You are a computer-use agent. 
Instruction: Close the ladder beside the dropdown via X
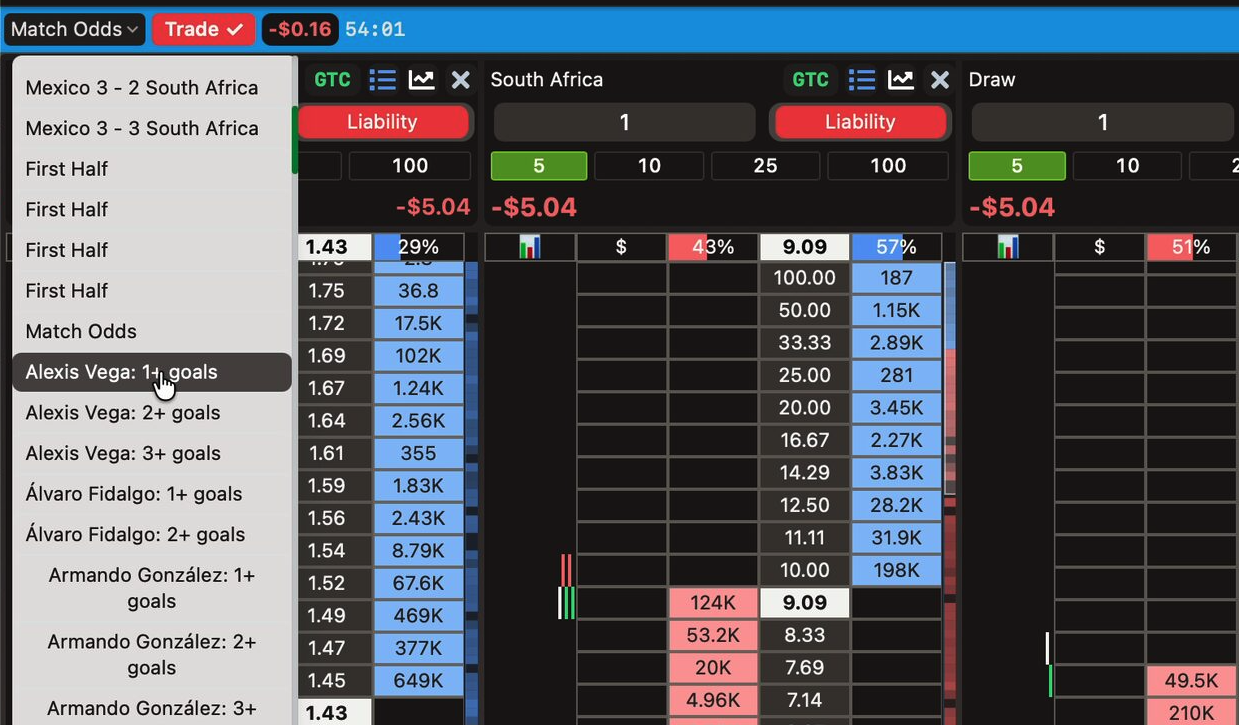[x=460, y=80]
